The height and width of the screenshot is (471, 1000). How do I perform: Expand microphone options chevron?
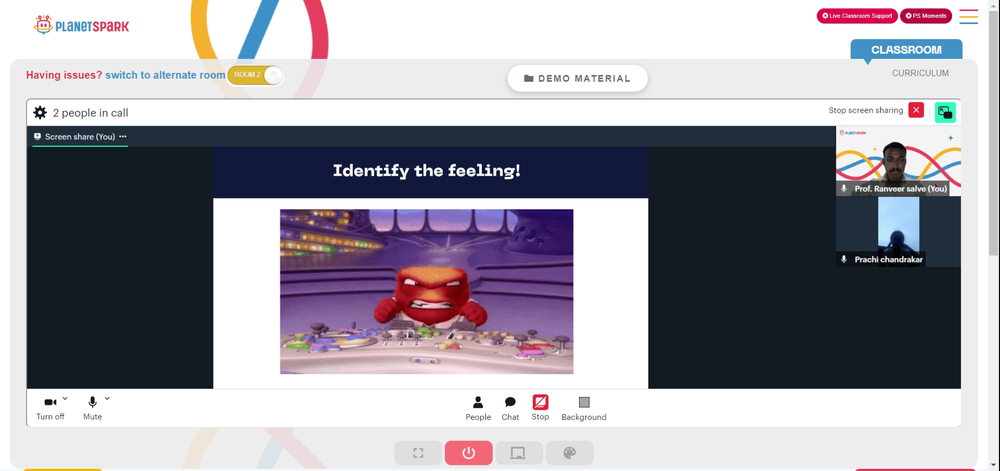coord(107,398)
